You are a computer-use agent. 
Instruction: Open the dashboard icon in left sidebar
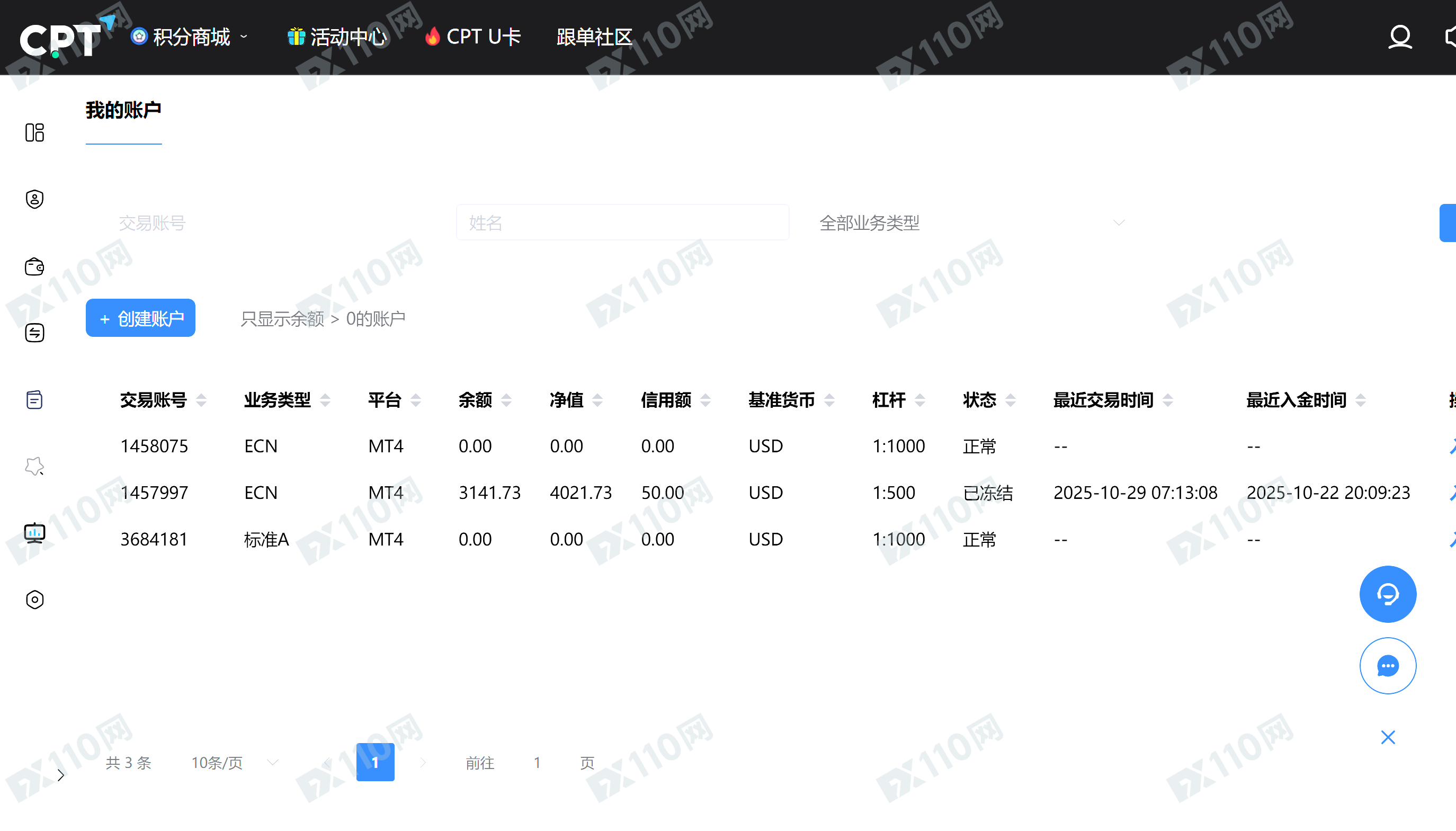coord(34,132)
